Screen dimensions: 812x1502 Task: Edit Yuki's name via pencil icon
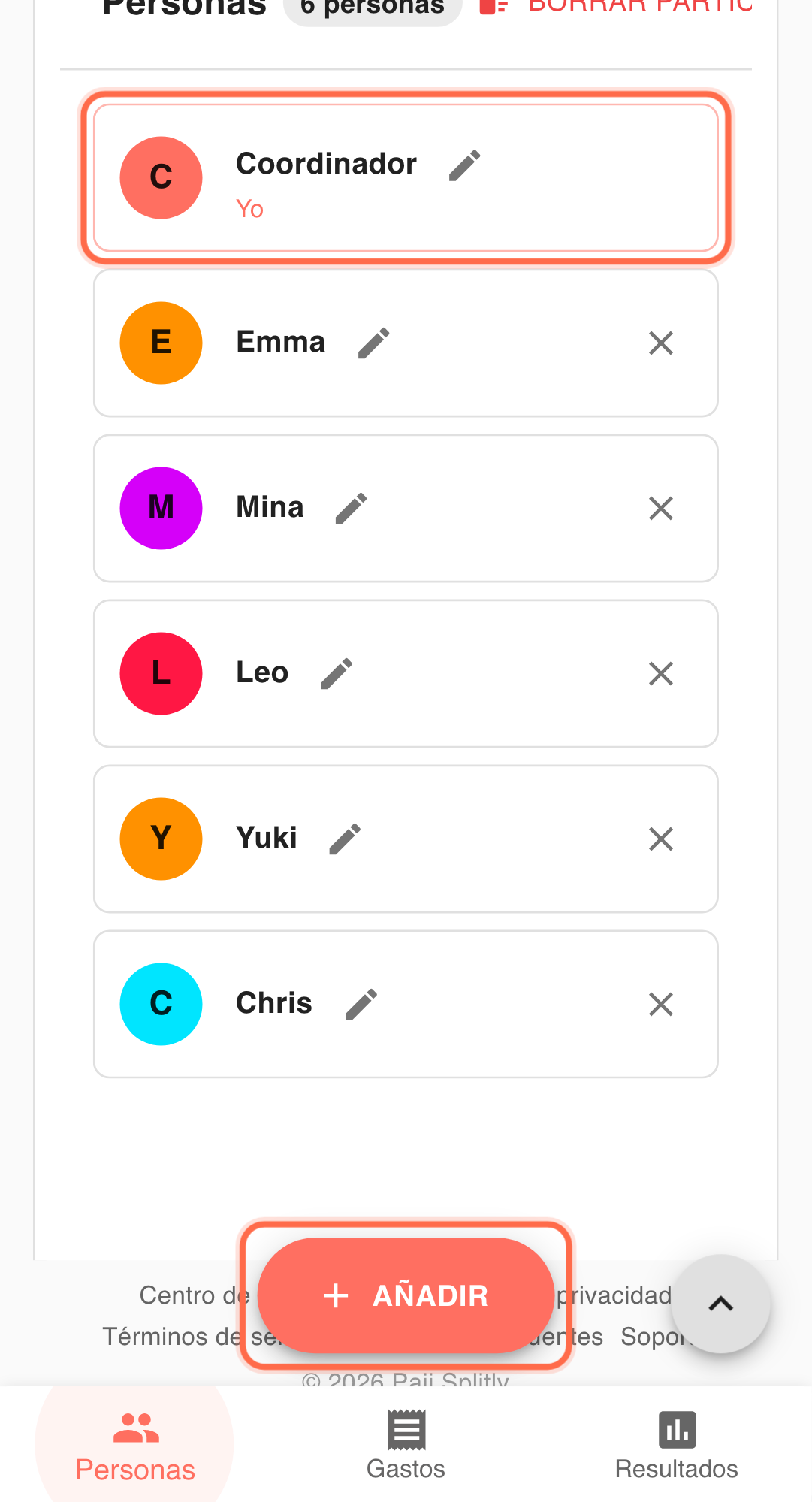point(345,839)
